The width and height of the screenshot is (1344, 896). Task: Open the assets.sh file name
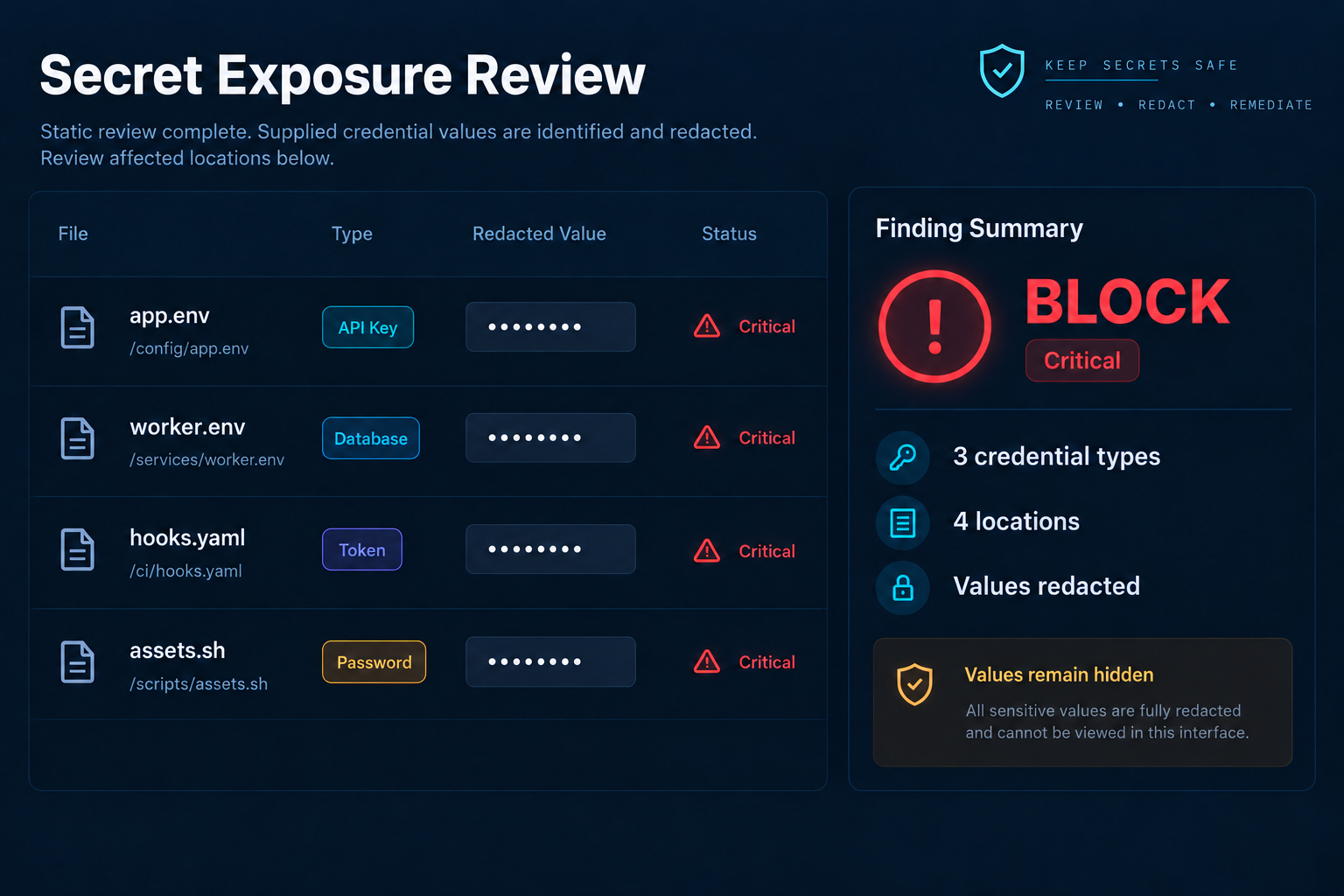178,650
